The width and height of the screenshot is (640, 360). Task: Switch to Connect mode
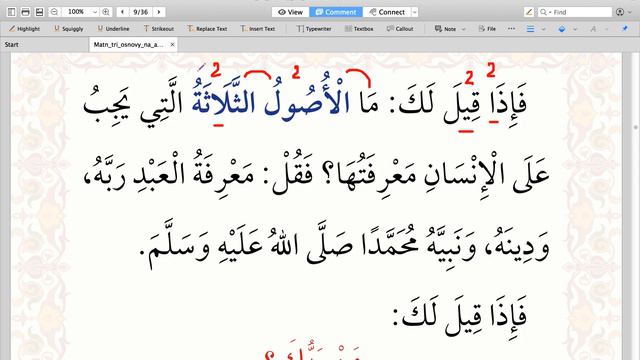[387, 12]
